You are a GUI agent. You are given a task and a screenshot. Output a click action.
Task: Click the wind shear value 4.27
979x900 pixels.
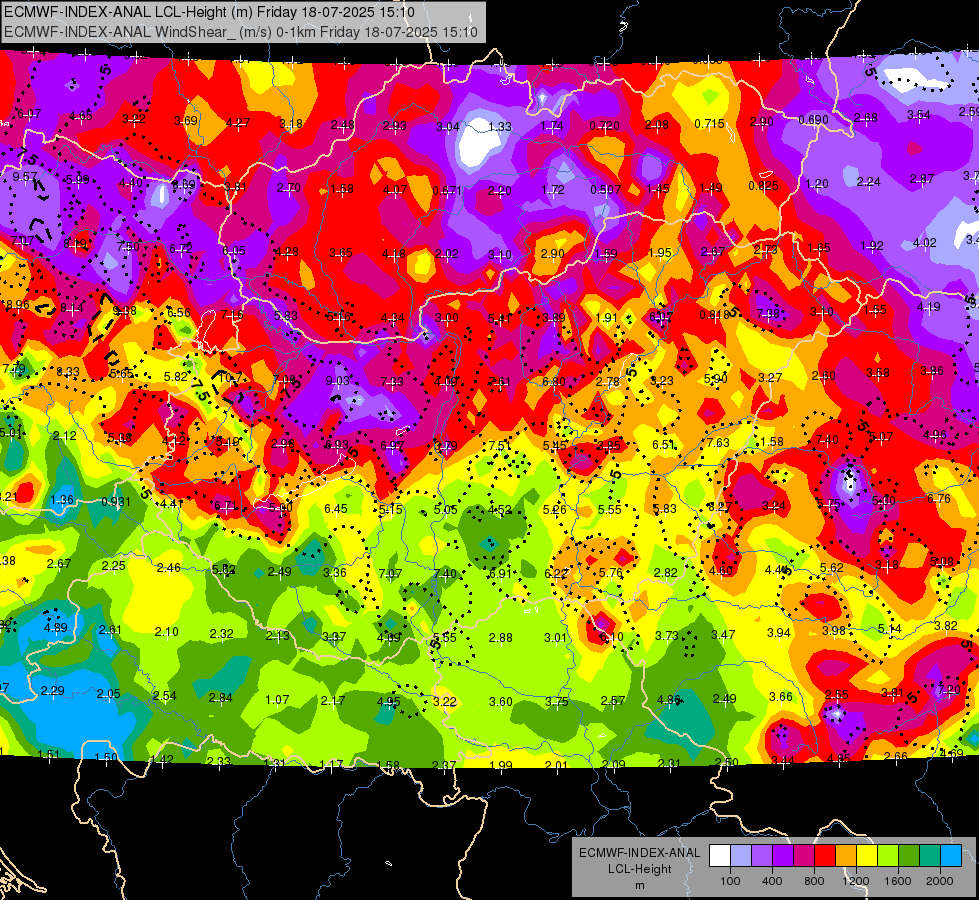[238, 123]
